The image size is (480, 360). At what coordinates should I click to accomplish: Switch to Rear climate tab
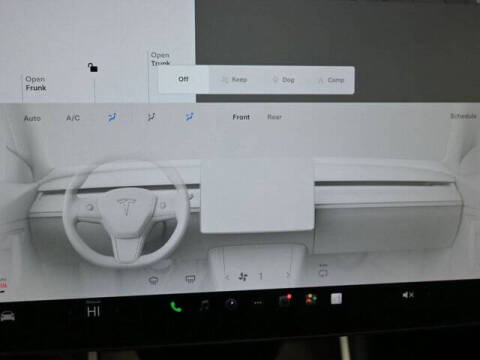click(274, 117)
